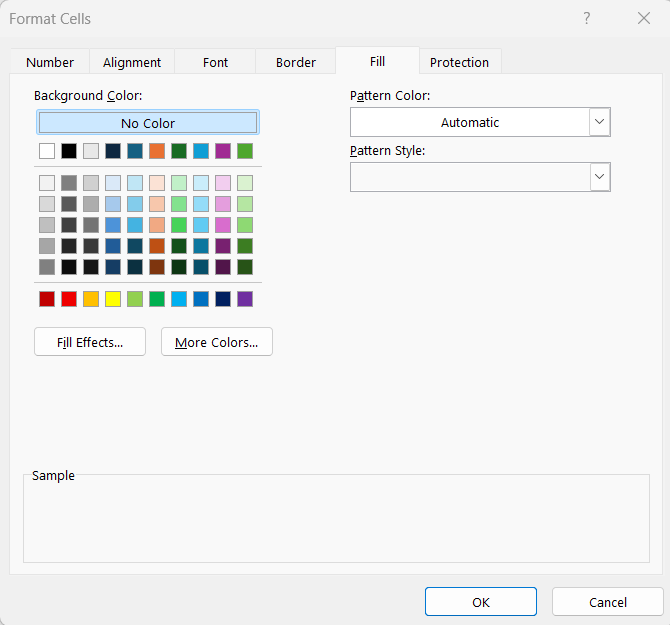Open the Fill Effects dialog
Screen dimensions: 670x625
click(x=90, y=342)
